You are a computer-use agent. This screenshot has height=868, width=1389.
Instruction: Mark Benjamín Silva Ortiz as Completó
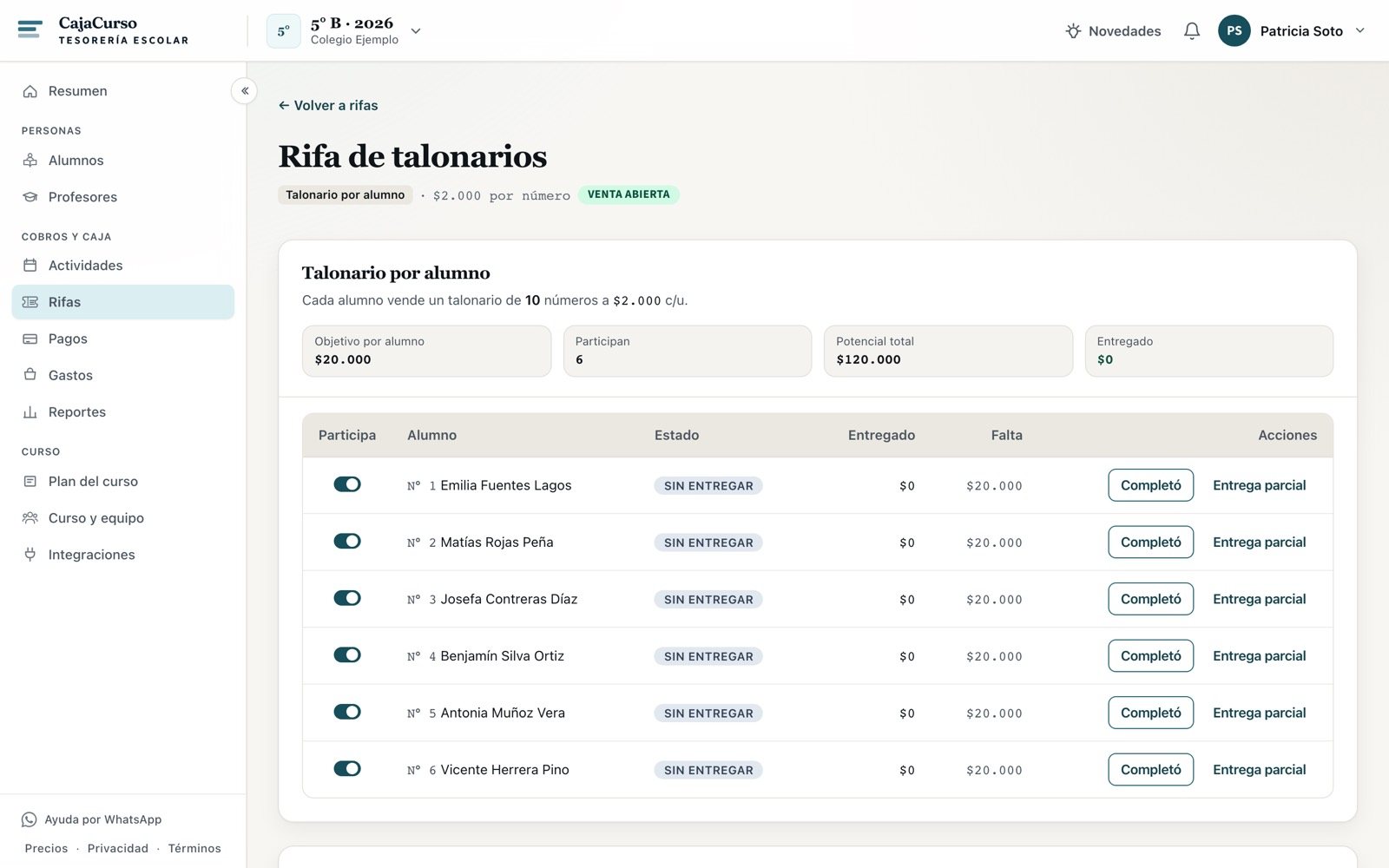(x=1150, y=655)
